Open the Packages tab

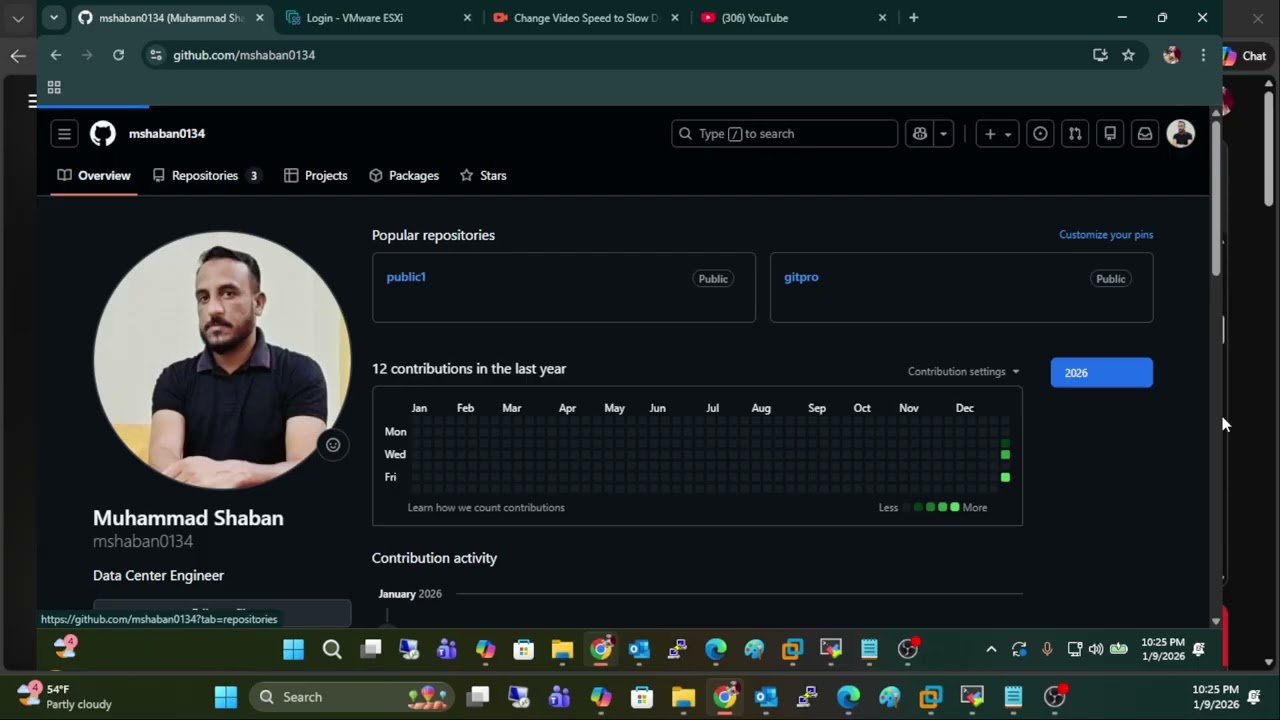404,176
